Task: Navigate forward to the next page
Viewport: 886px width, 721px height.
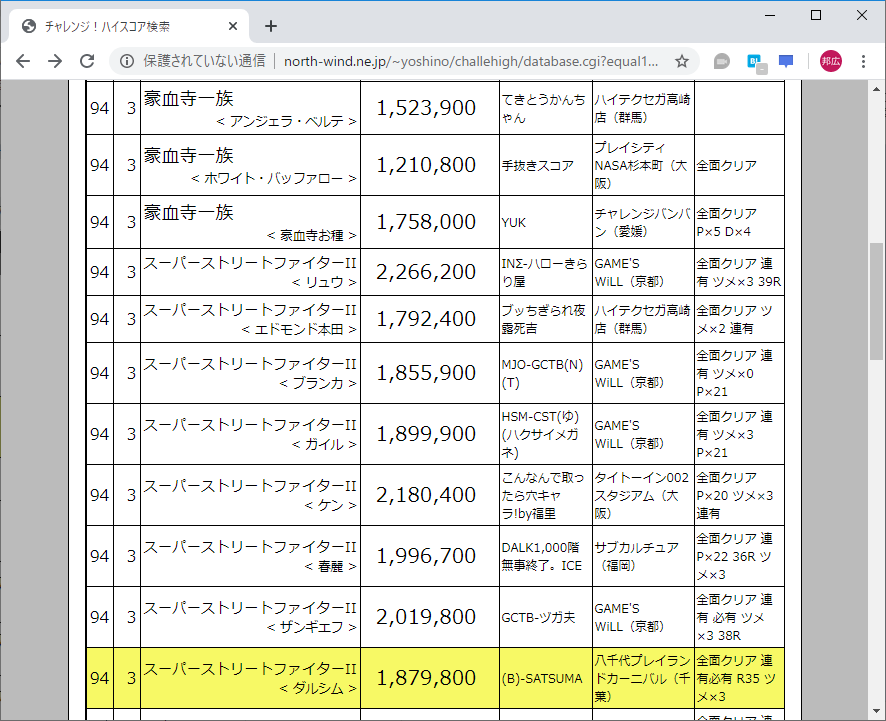Action: pyautogui.click(x=54, y=61)
